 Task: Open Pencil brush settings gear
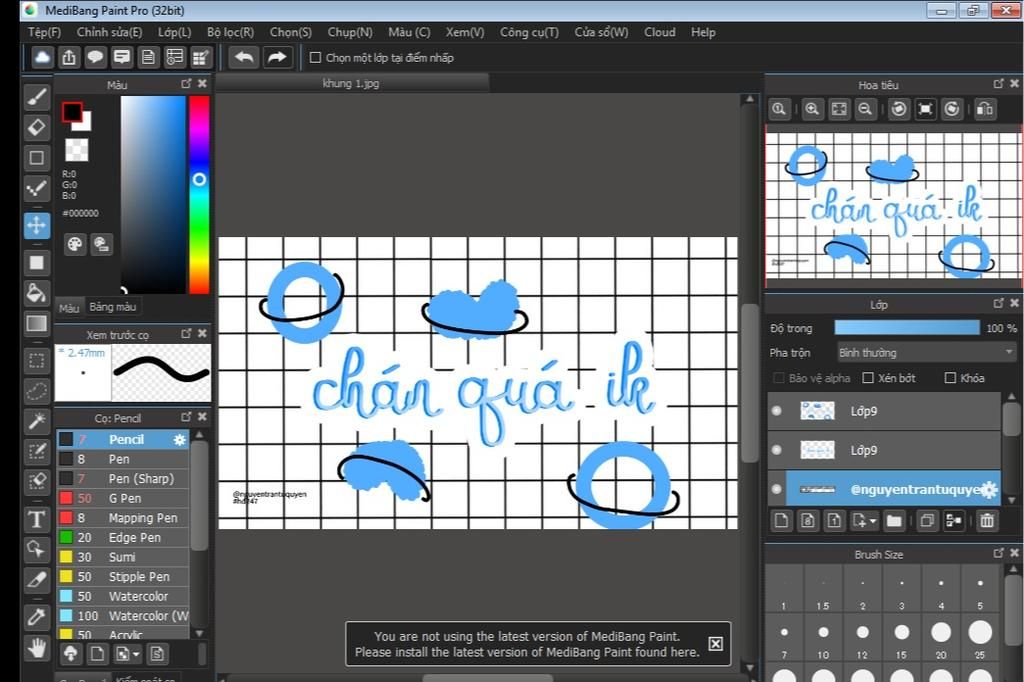(x=180, y=440)
